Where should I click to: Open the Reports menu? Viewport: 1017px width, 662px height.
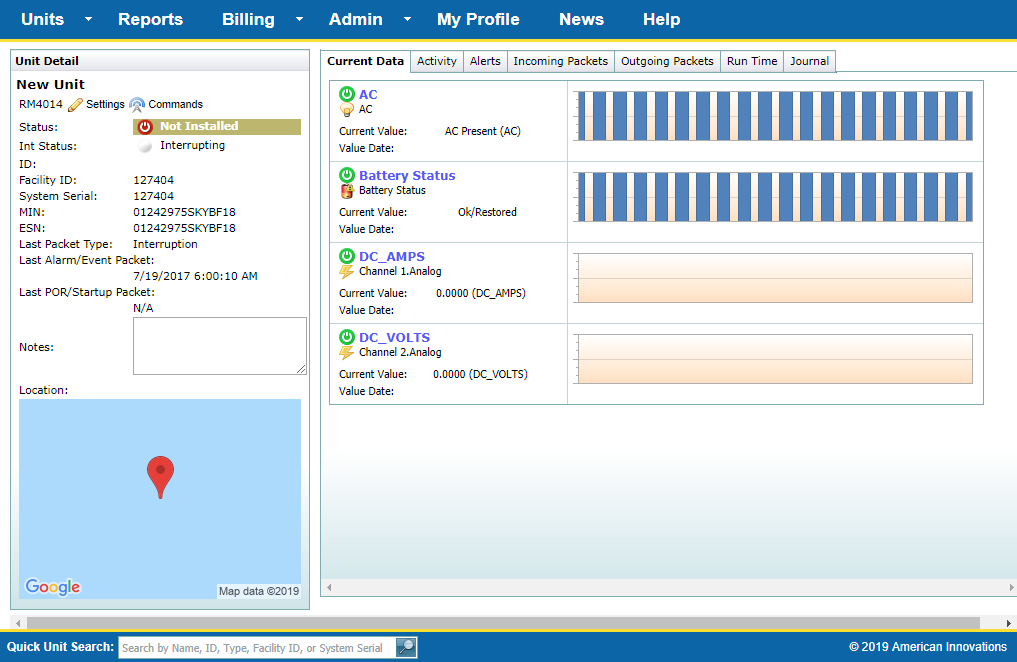150,19
